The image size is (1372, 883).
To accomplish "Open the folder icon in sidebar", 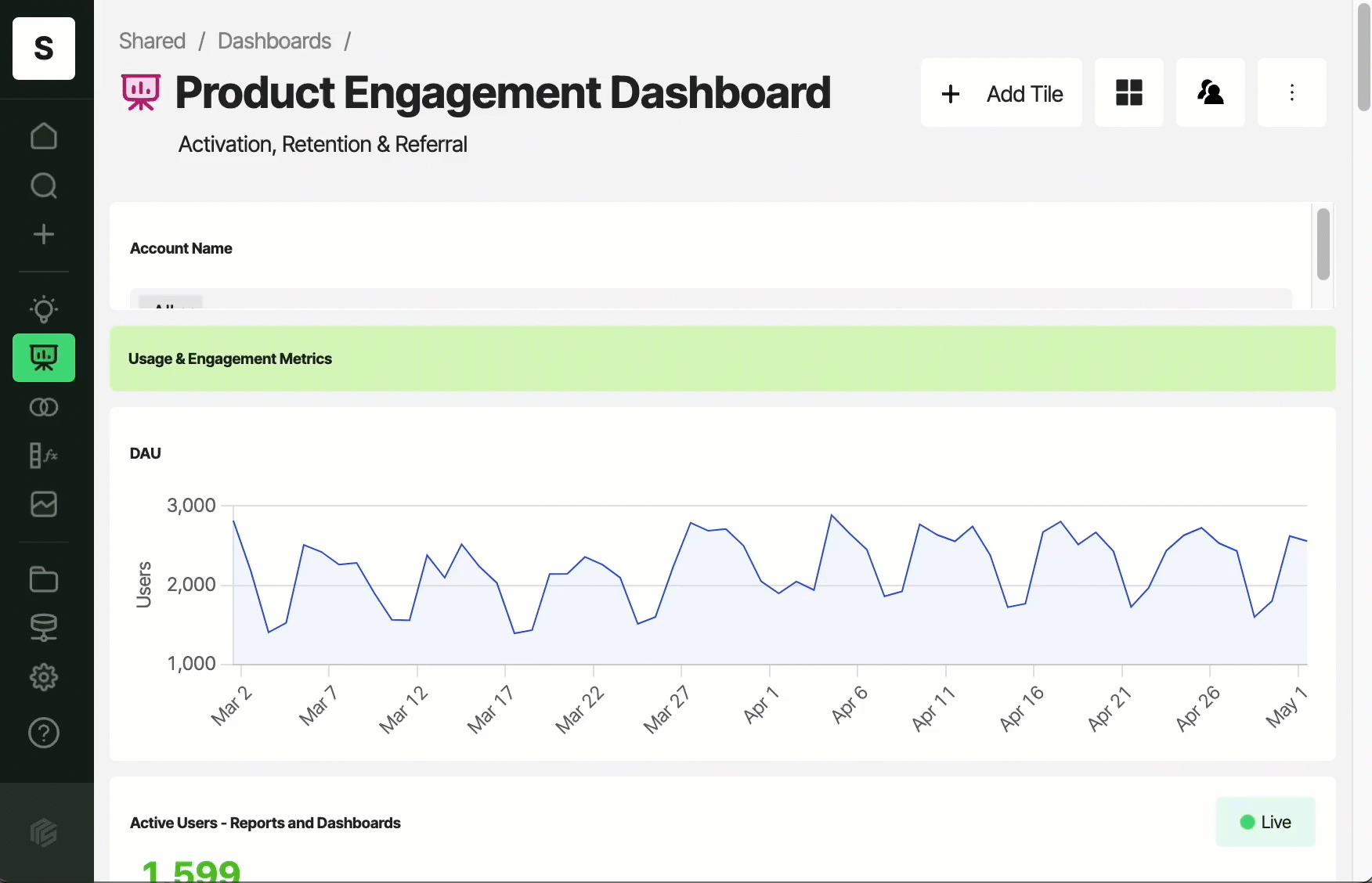I will (x=44, y=579).
